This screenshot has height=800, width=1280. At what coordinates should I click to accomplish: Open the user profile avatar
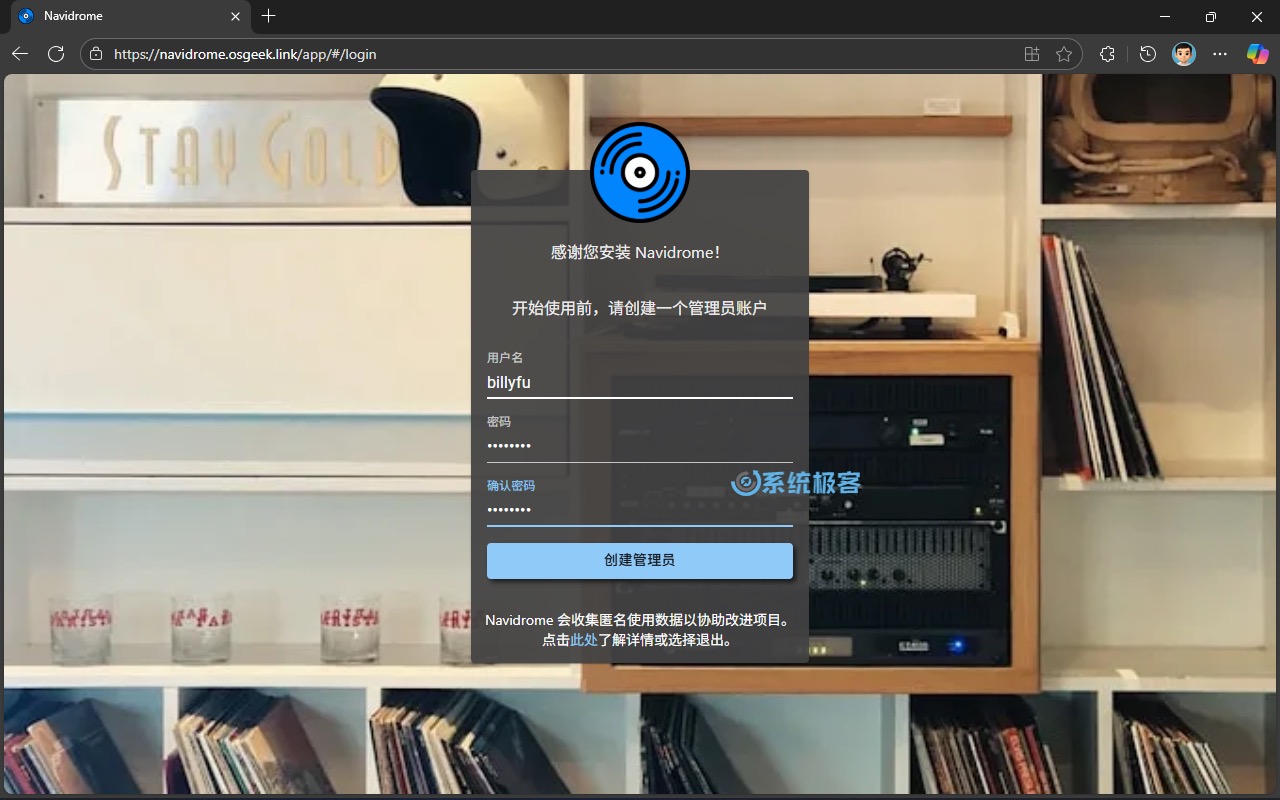[x=1183, y=54]
